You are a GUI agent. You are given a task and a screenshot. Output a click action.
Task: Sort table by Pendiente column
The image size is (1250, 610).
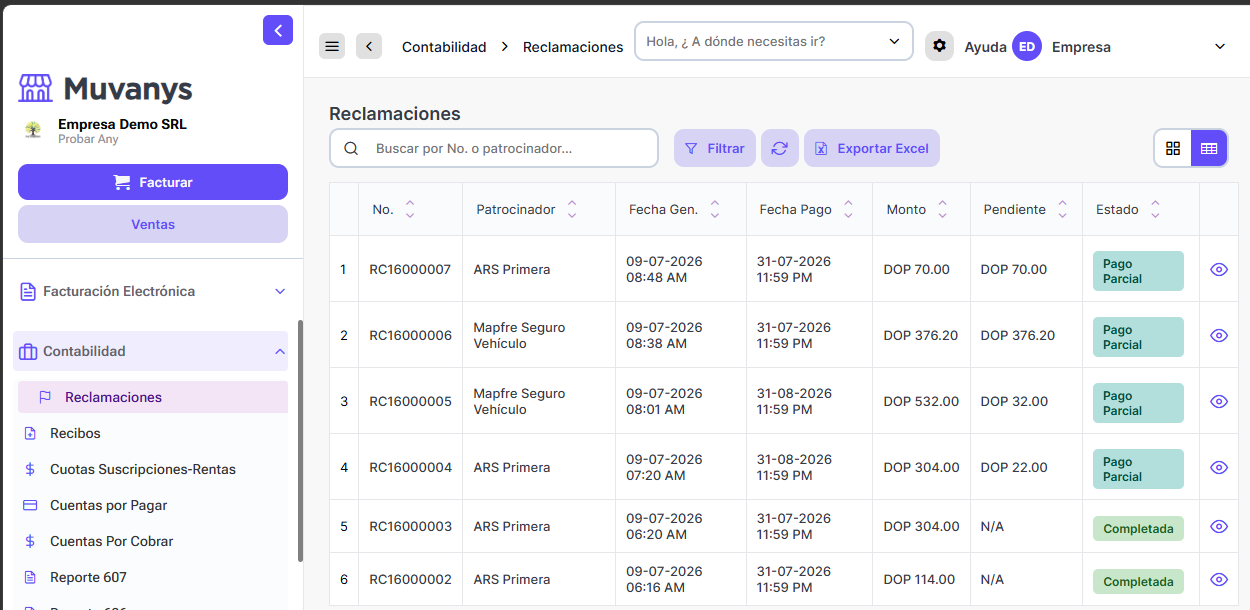(x=1062, y=209)
